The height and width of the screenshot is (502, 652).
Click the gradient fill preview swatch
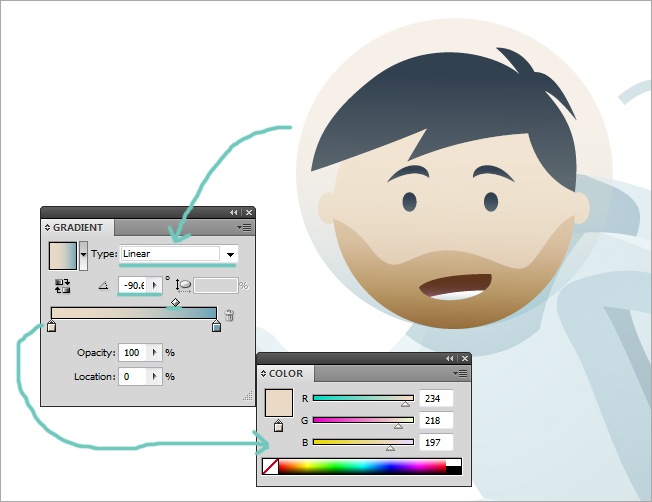point(63,256)
